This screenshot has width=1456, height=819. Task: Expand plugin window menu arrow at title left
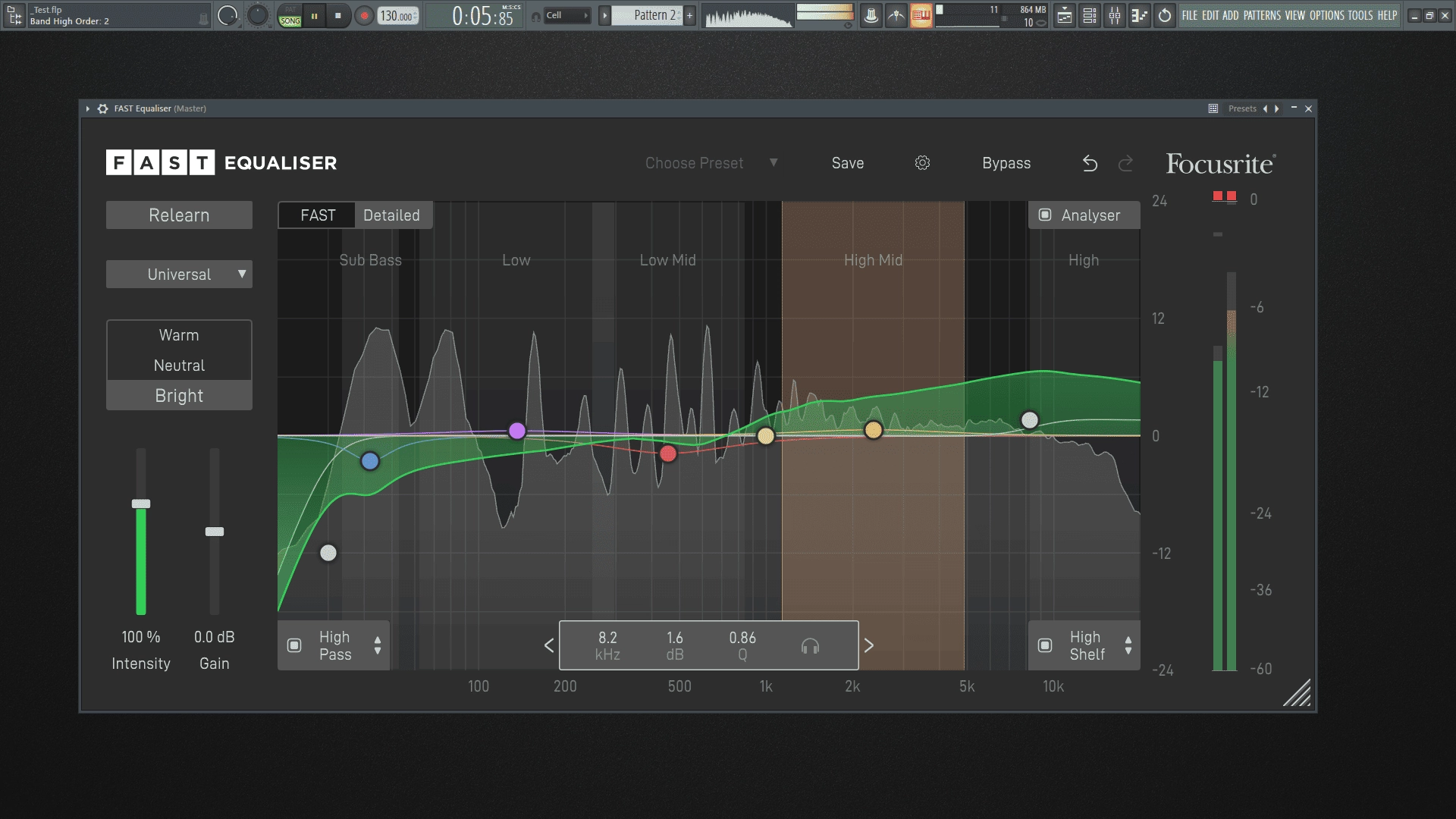88,109
